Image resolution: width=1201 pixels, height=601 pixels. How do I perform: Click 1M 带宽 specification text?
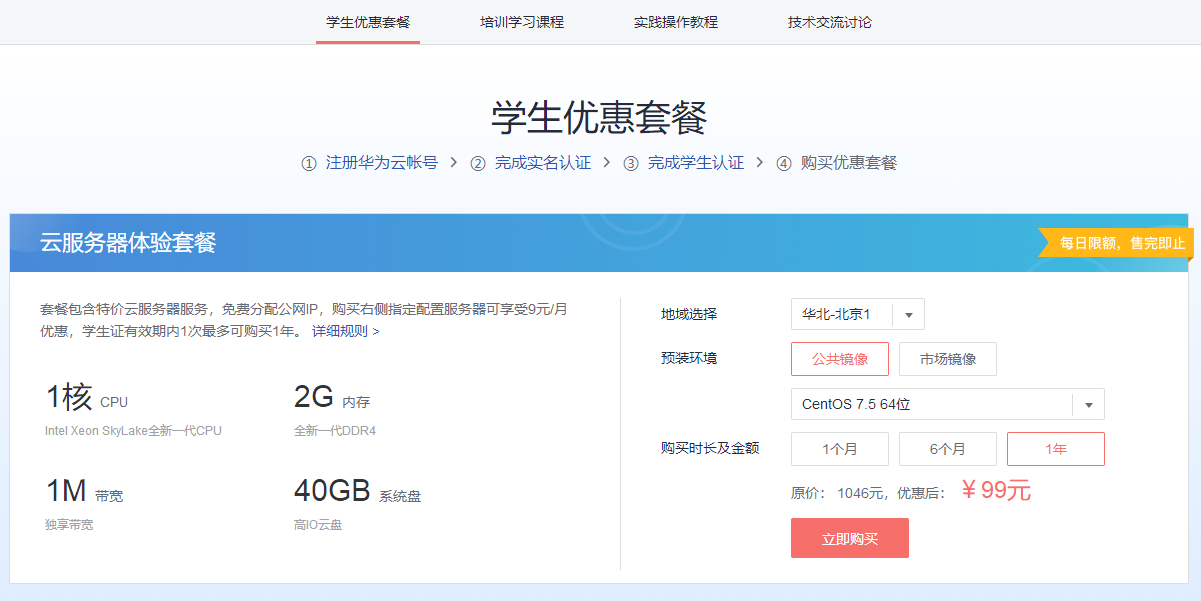84,491
